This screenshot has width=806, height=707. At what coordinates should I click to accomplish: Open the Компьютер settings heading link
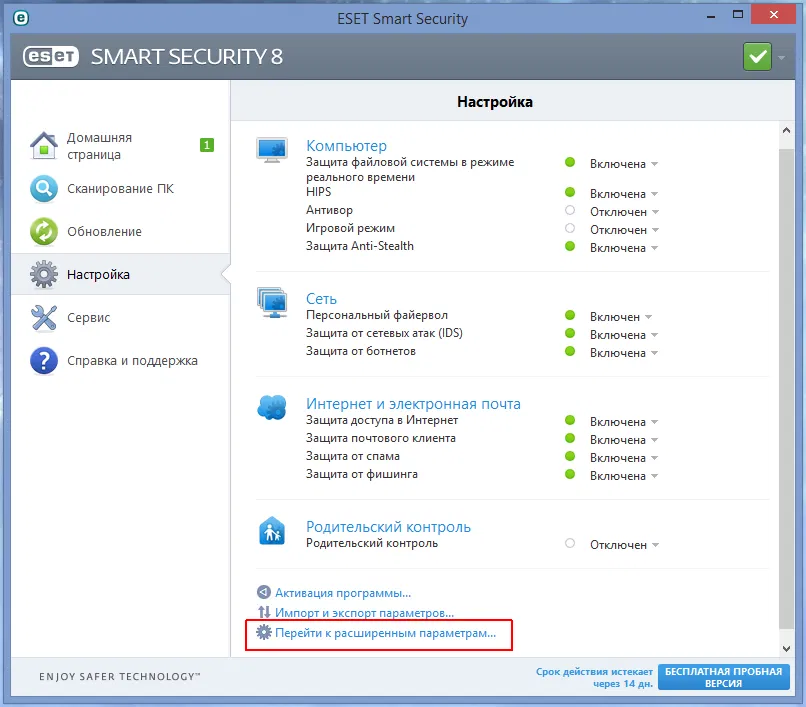(x=346, y=146)
